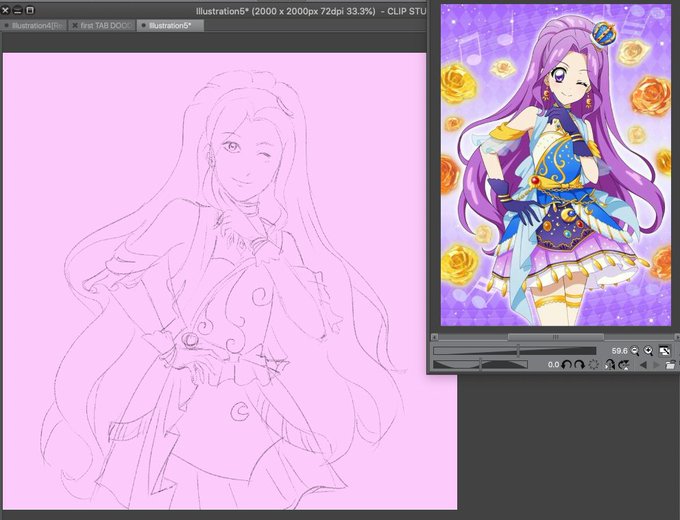Import image file into Sub View

click(670, 365)
